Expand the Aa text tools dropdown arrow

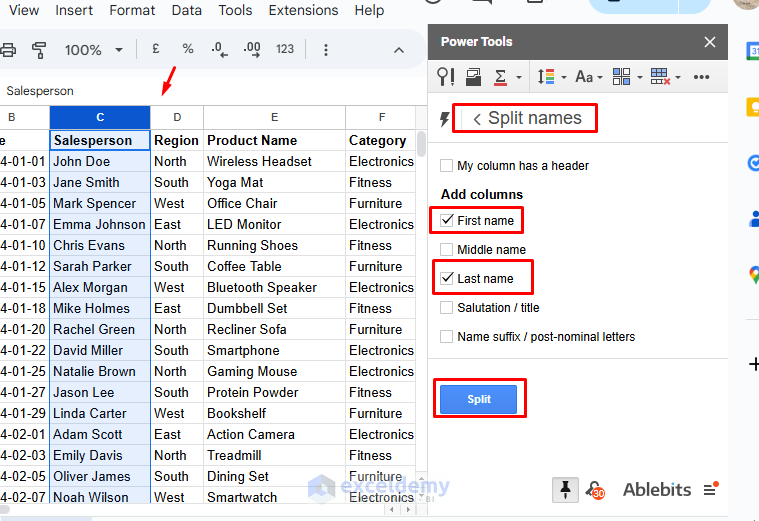(600, 77)
